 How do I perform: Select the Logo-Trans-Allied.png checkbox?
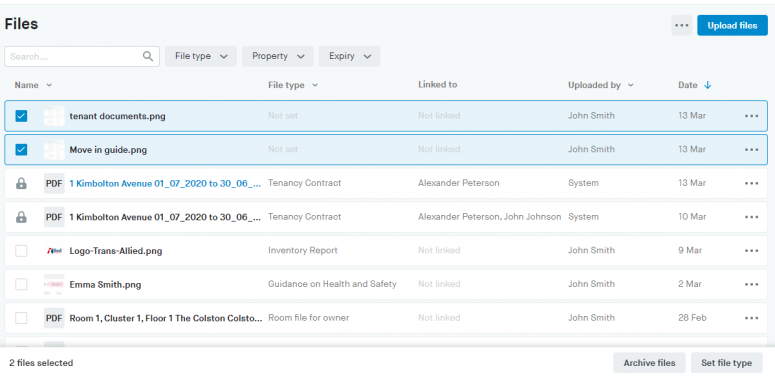21,251
